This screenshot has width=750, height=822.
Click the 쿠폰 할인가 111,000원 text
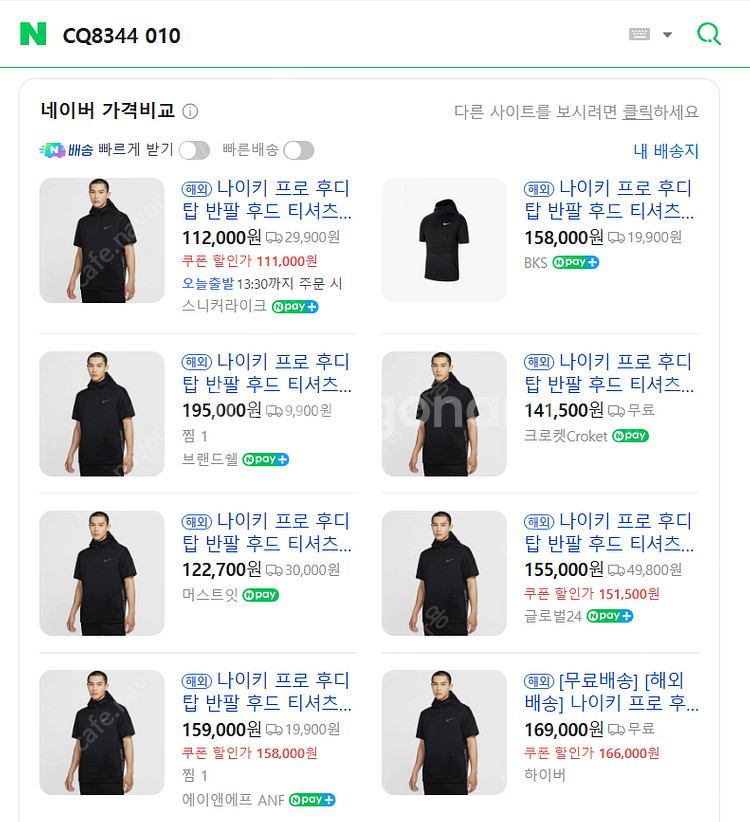249,261
